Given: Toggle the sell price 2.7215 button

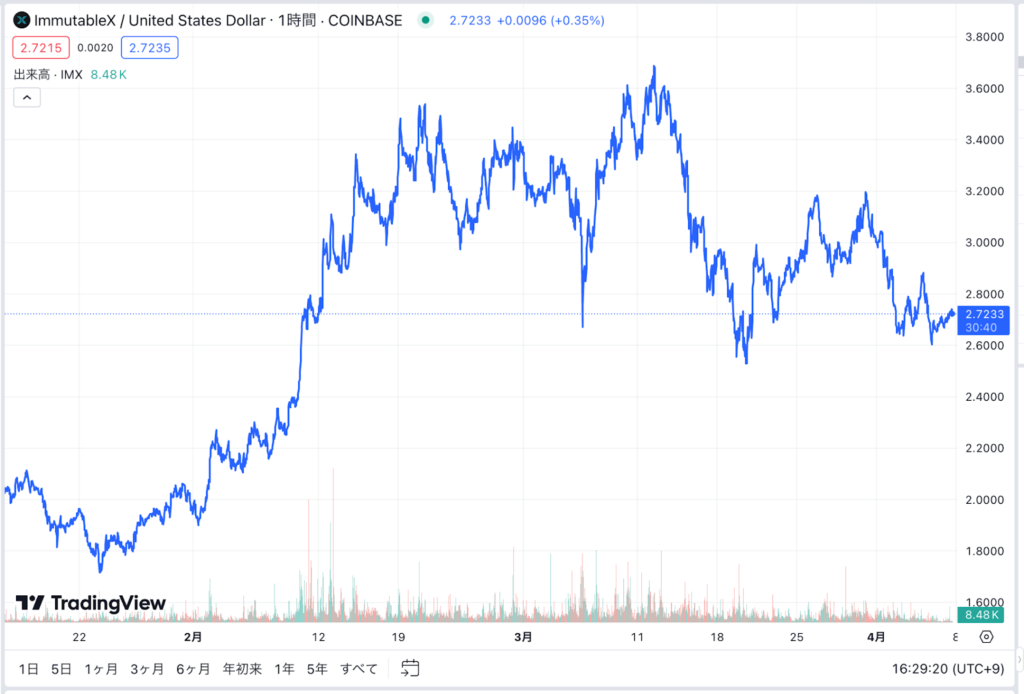Looking at the screenshot, I should pyautogui.click(x=40, y=47).
